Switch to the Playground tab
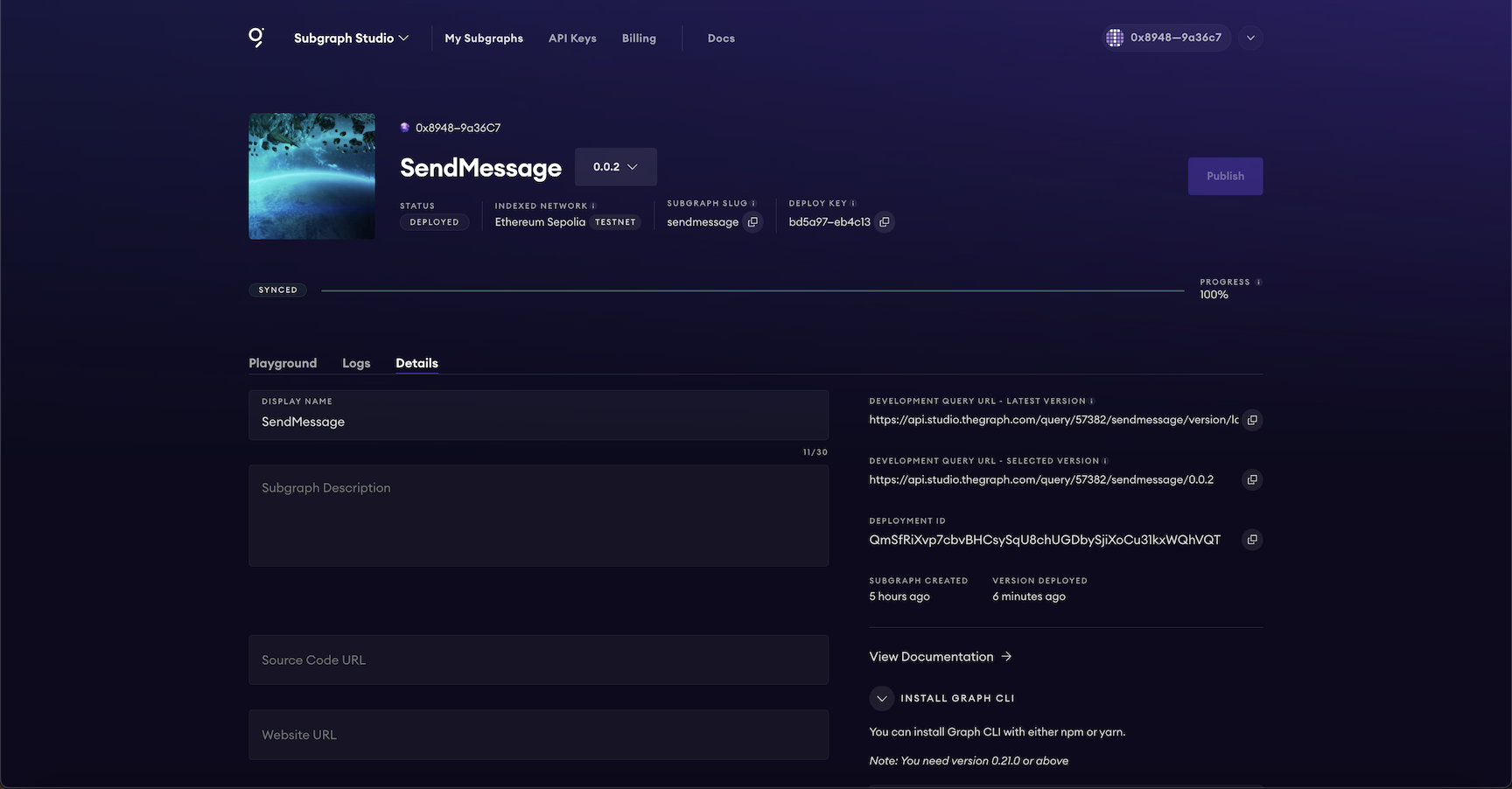 point(283,363)
